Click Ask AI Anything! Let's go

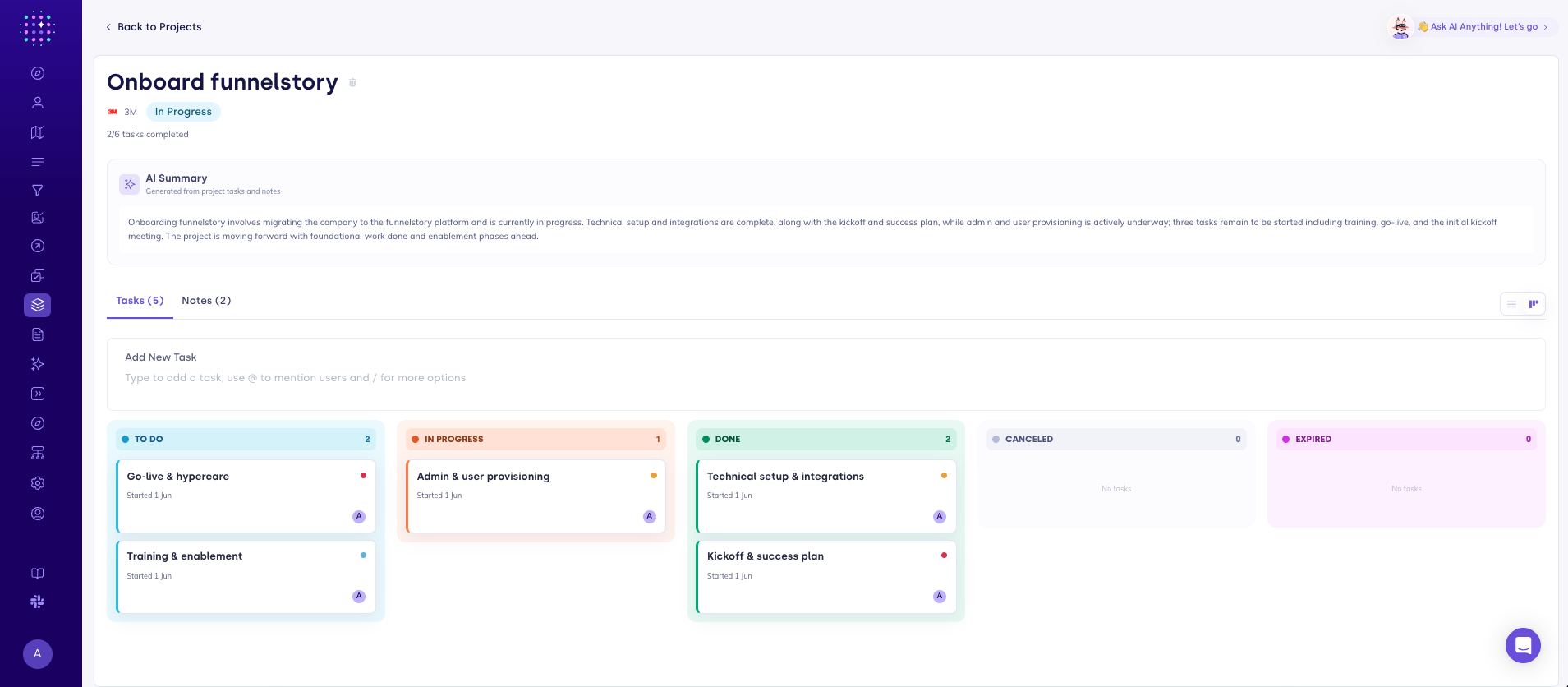(x=1484, y=27)
